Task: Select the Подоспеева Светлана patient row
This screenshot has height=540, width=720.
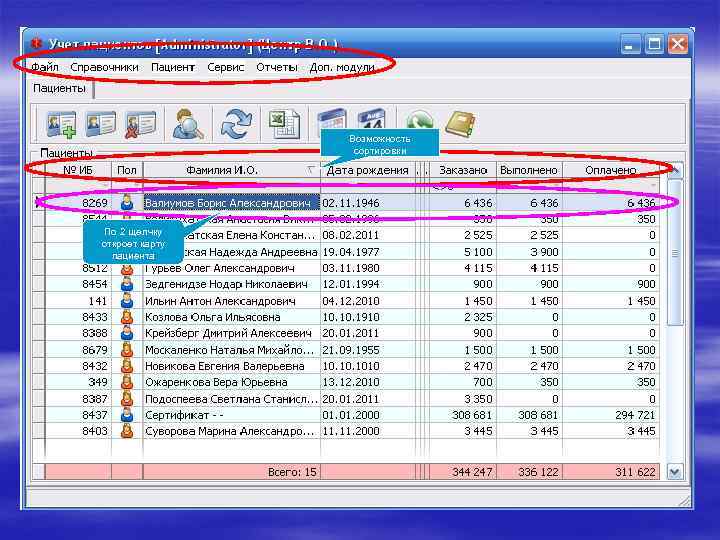Action: [231, 399]
